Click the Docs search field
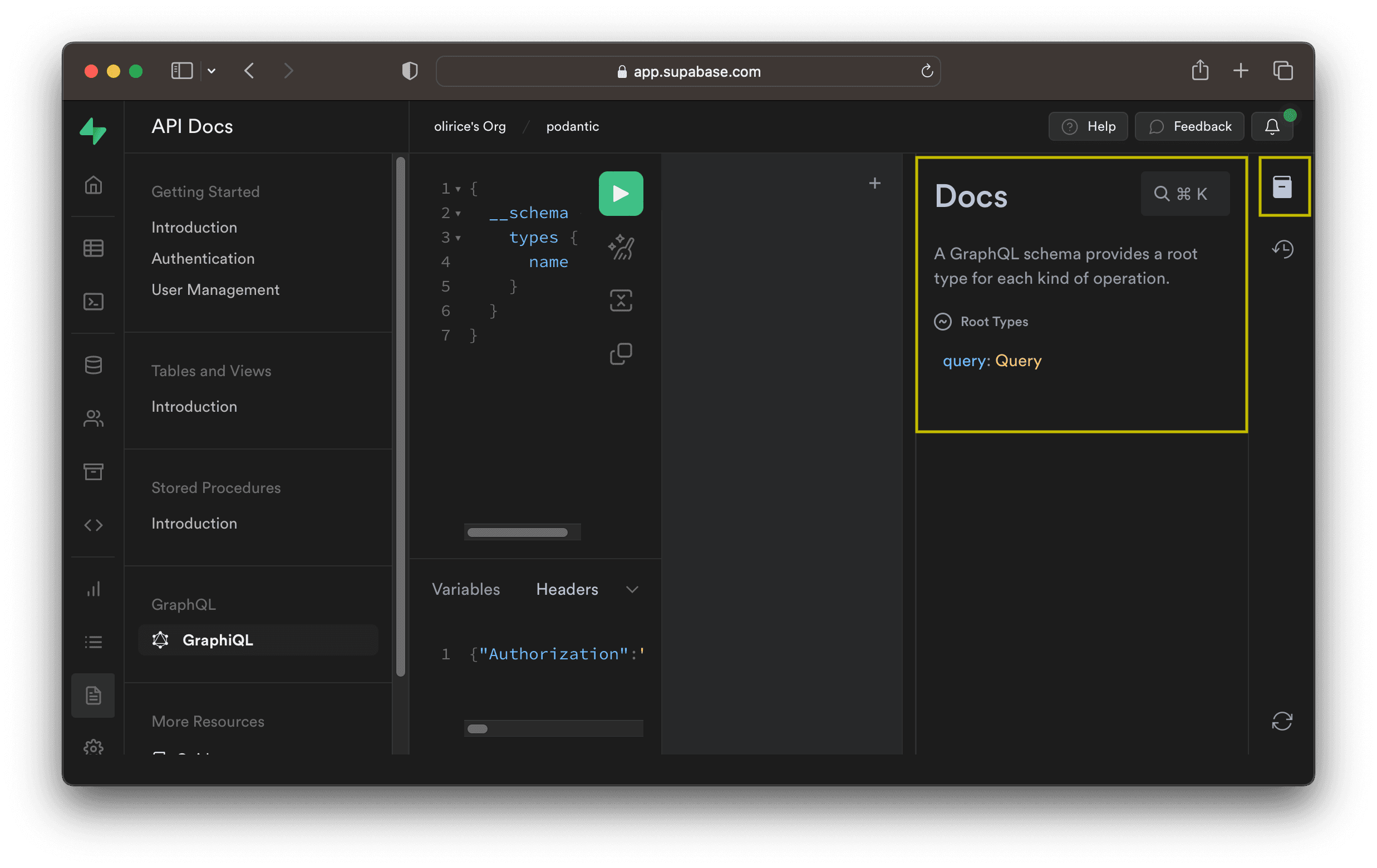1377x868 pixels. point(1184,194)
